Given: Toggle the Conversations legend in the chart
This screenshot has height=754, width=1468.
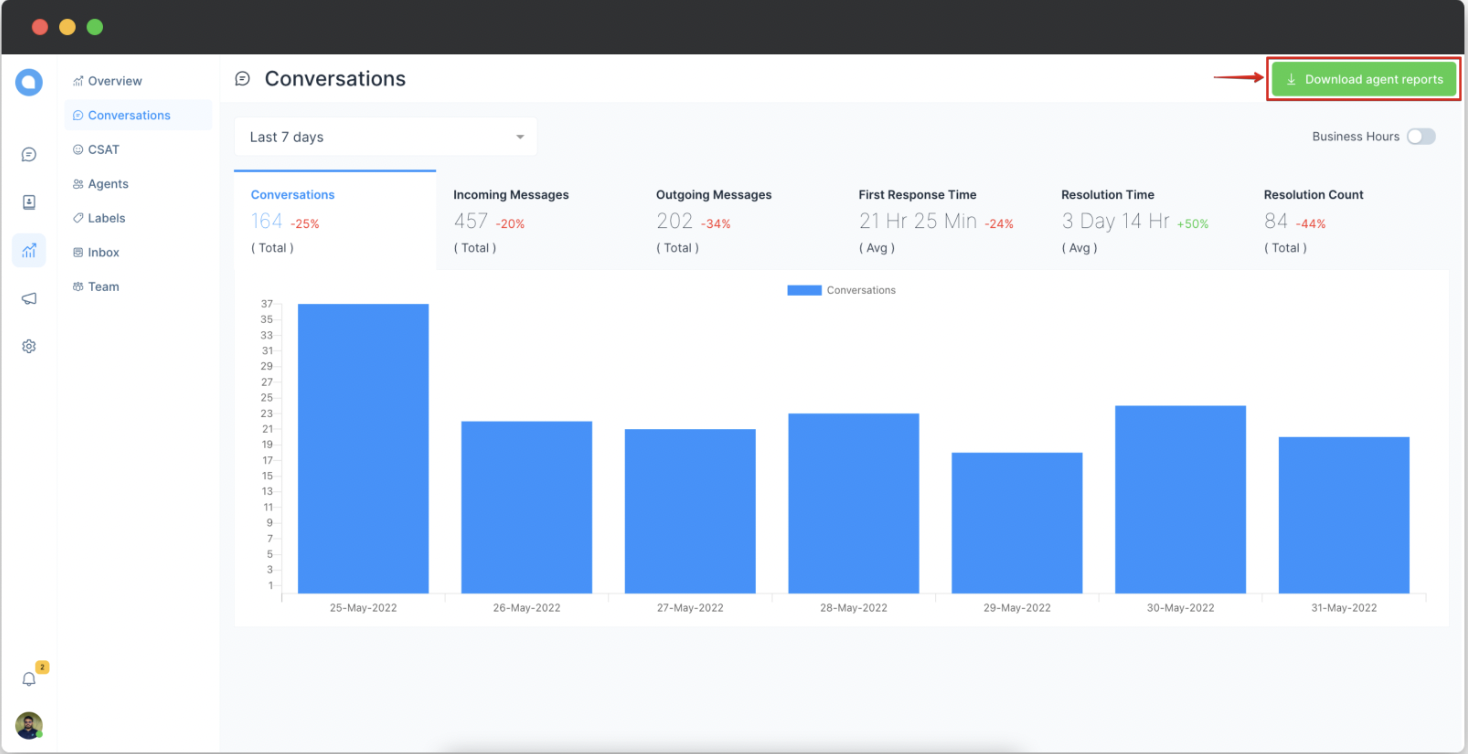Looking at the screenshot, I should pos(842,290).
